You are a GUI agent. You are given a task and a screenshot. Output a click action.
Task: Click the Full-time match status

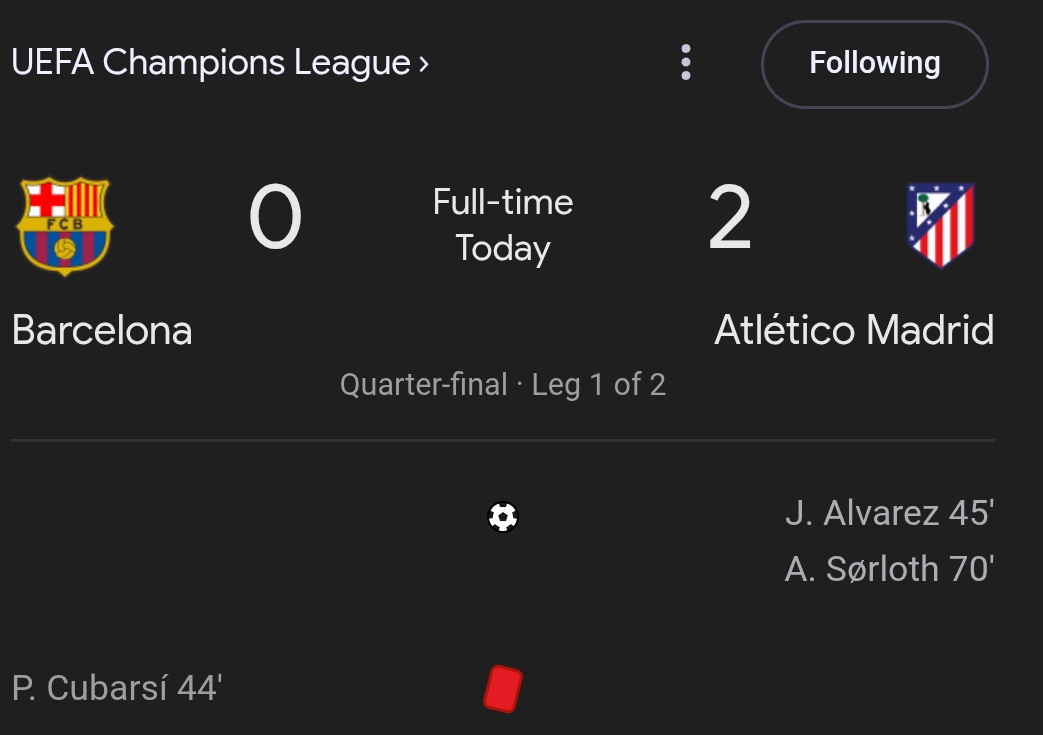tap(503, 202)
